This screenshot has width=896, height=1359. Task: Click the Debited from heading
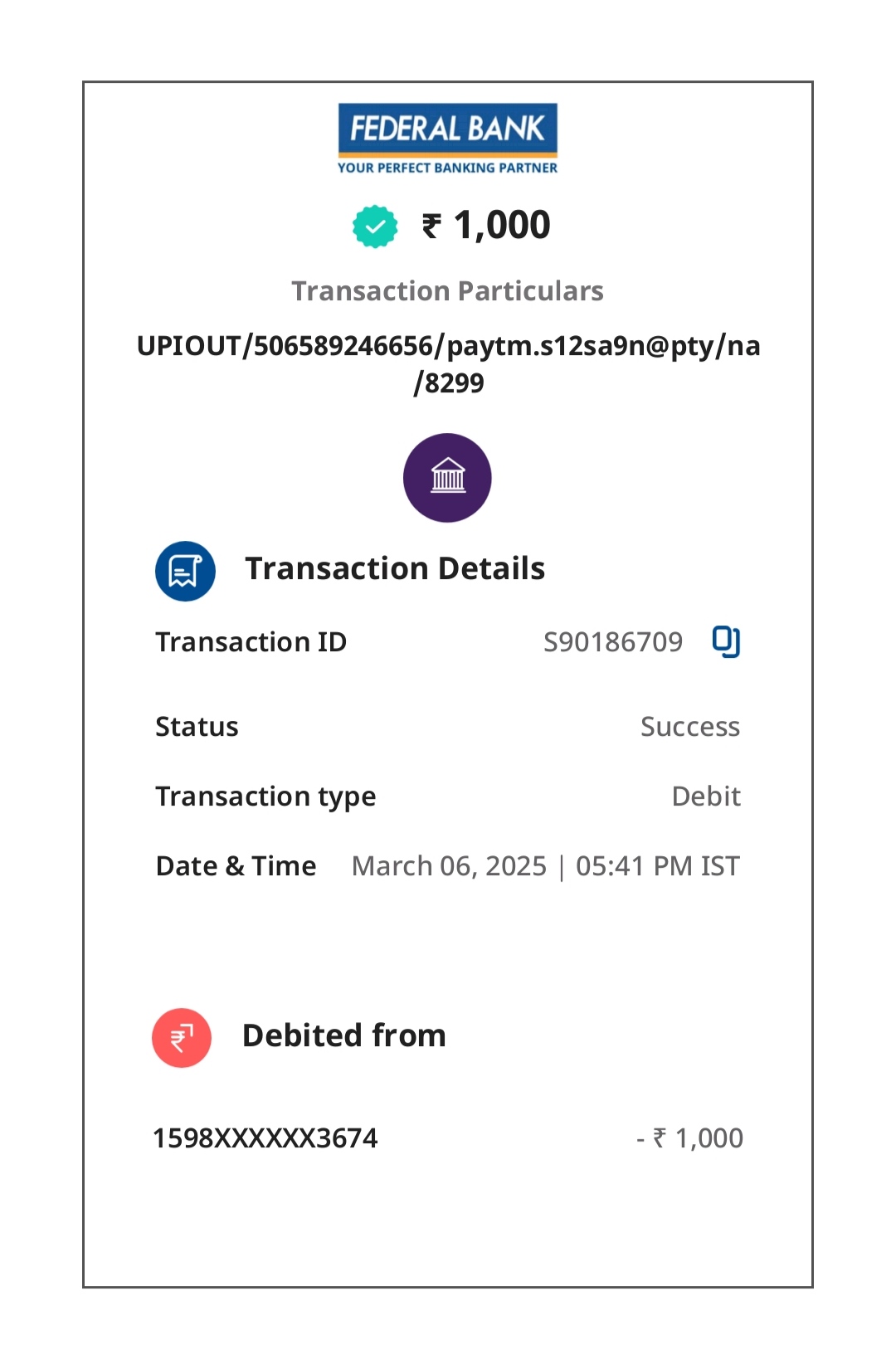tap(343, 1036)
